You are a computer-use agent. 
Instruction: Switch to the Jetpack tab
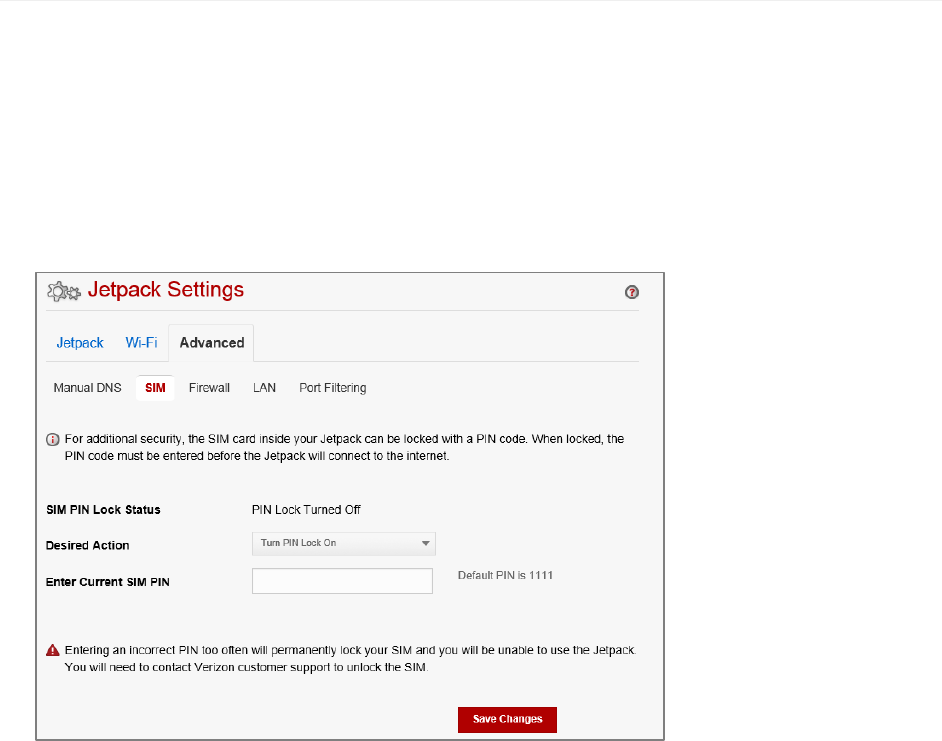(80, 343)
